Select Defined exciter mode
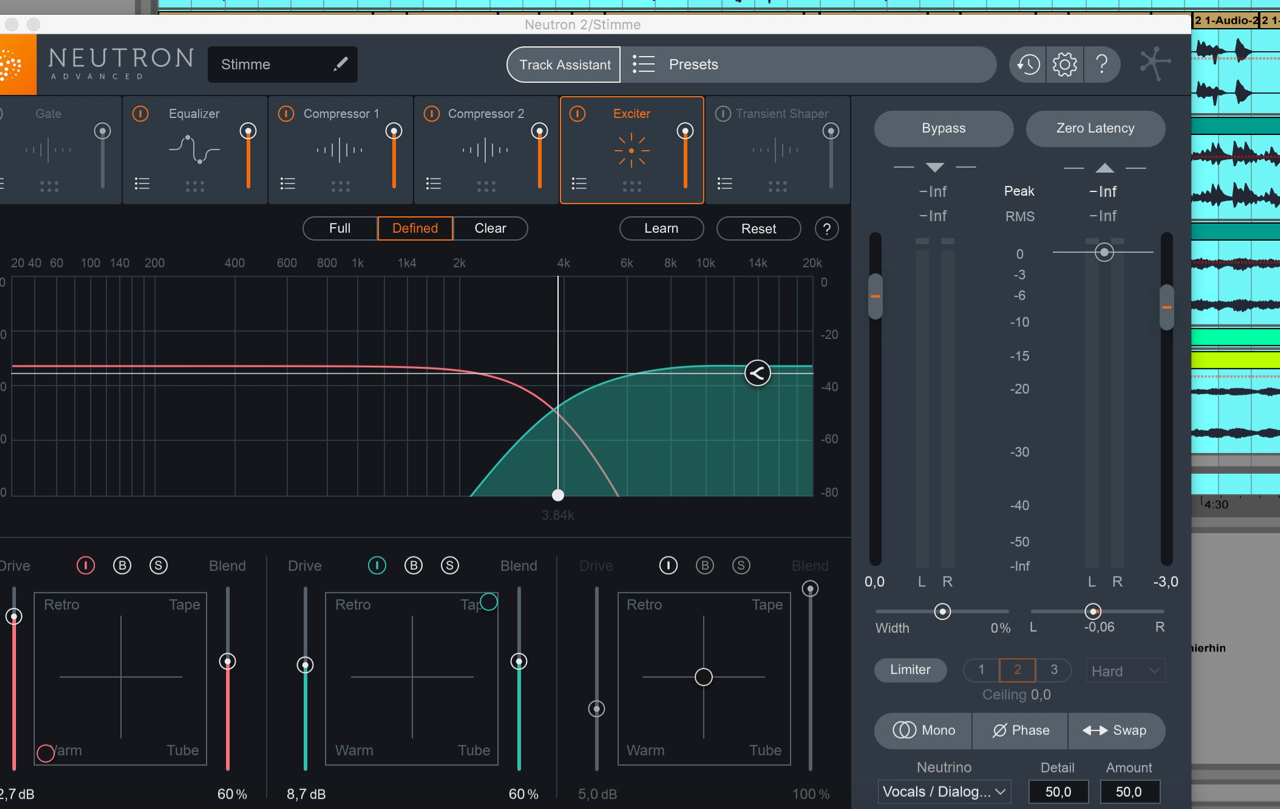 (415, 228)
